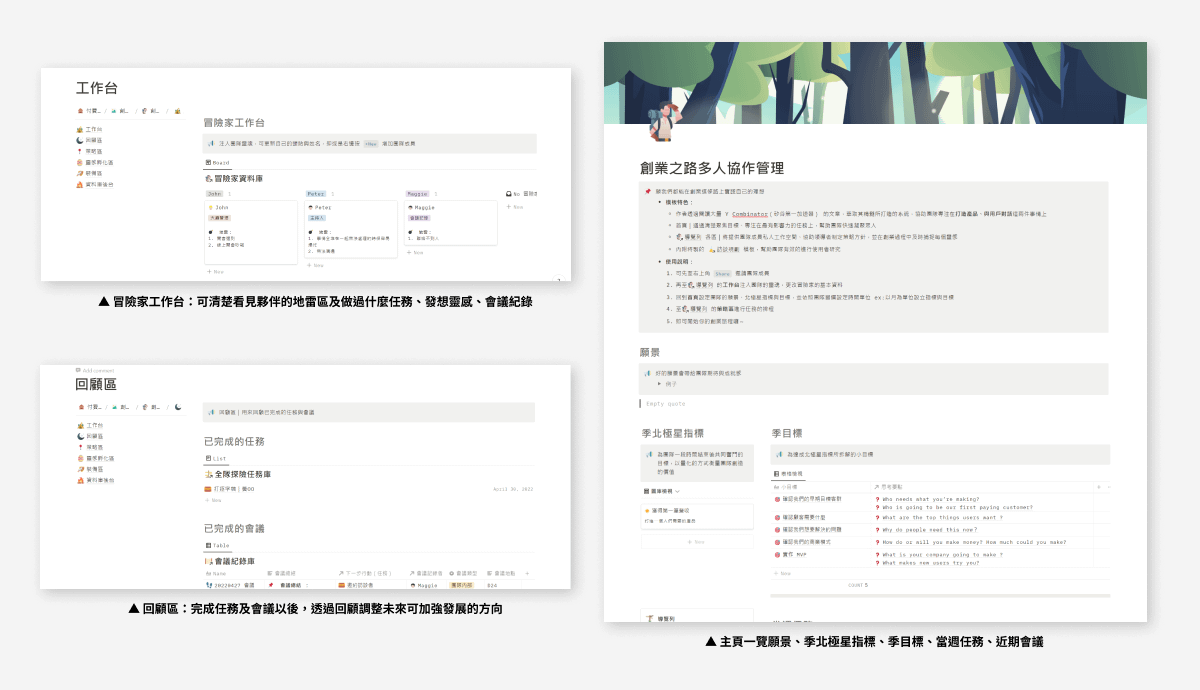Click the 資料庫後台 icon in the 回顧區 sidebar

(80, 481)
